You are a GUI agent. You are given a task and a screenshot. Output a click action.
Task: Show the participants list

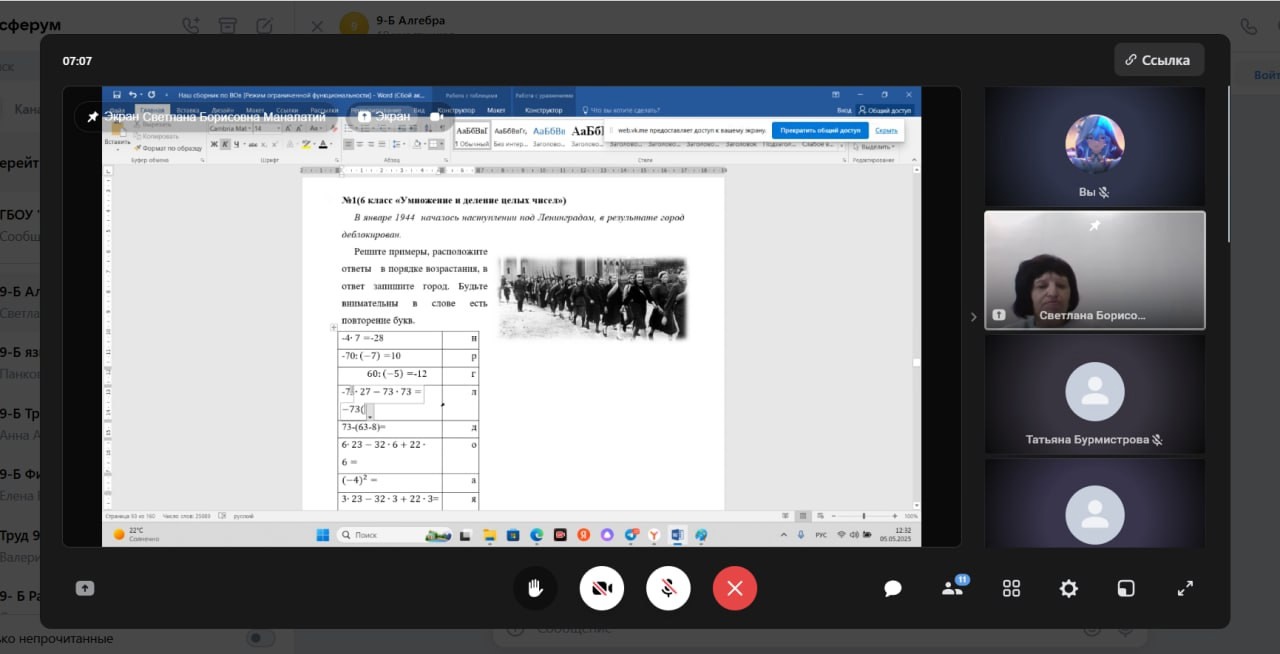coord(953,587)
